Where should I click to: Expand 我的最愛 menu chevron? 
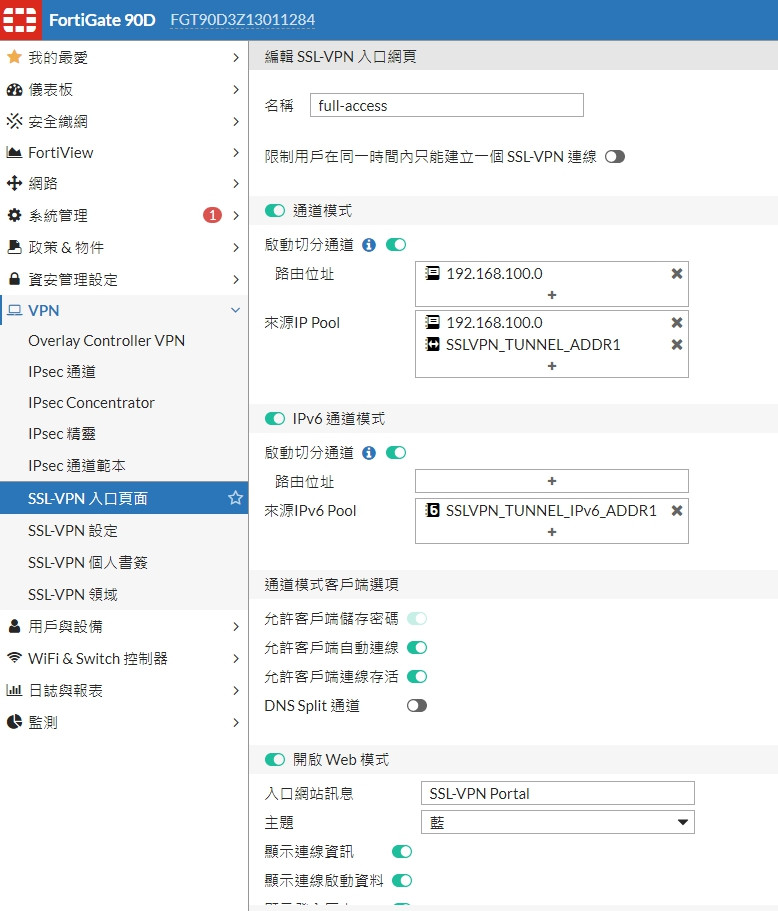click(235, 58)
